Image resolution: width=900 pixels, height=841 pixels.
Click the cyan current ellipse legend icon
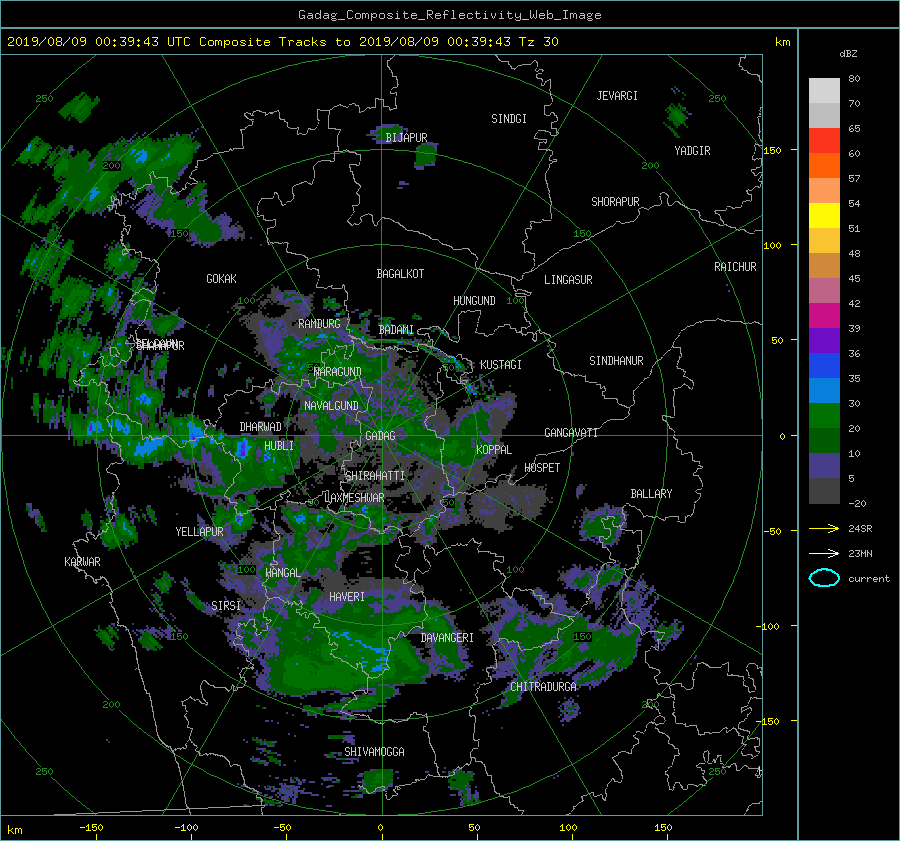824,578
